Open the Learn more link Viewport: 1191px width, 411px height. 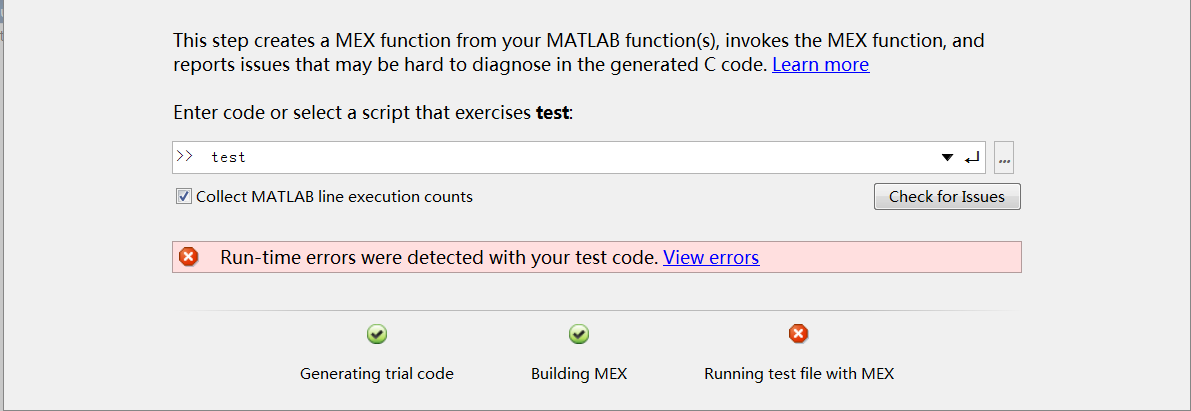[820, 65]
